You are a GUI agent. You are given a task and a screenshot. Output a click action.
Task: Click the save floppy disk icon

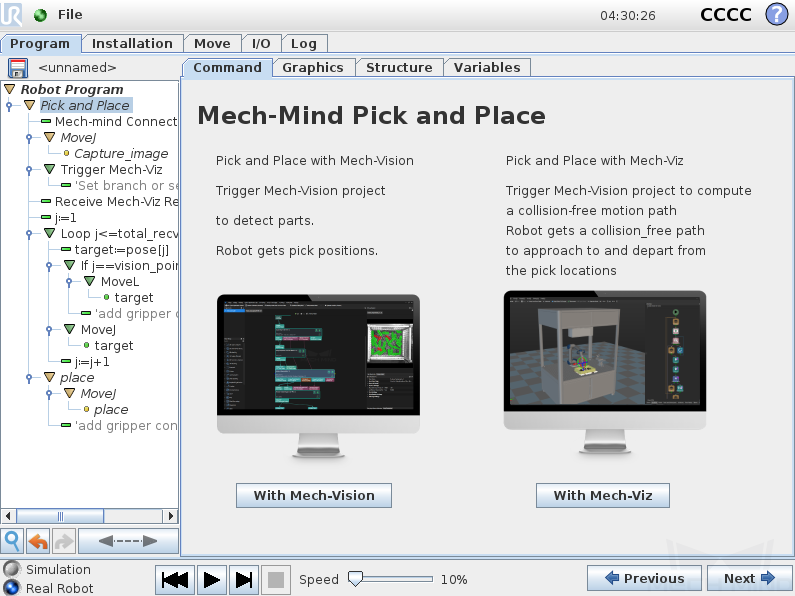pyautogui.click(x=17, y=68)
